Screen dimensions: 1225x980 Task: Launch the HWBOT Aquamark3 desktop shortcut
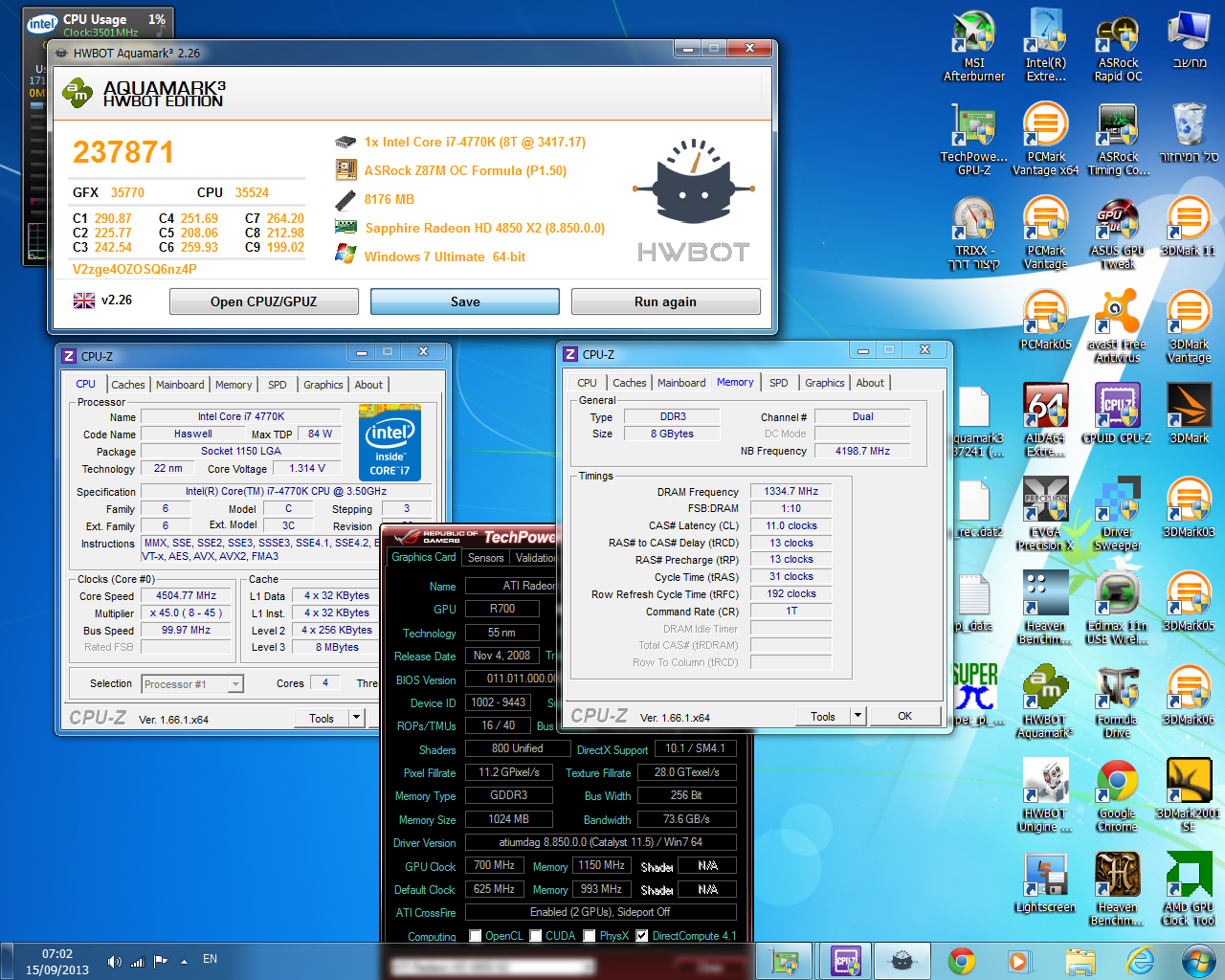click(x=1046, y=702)
